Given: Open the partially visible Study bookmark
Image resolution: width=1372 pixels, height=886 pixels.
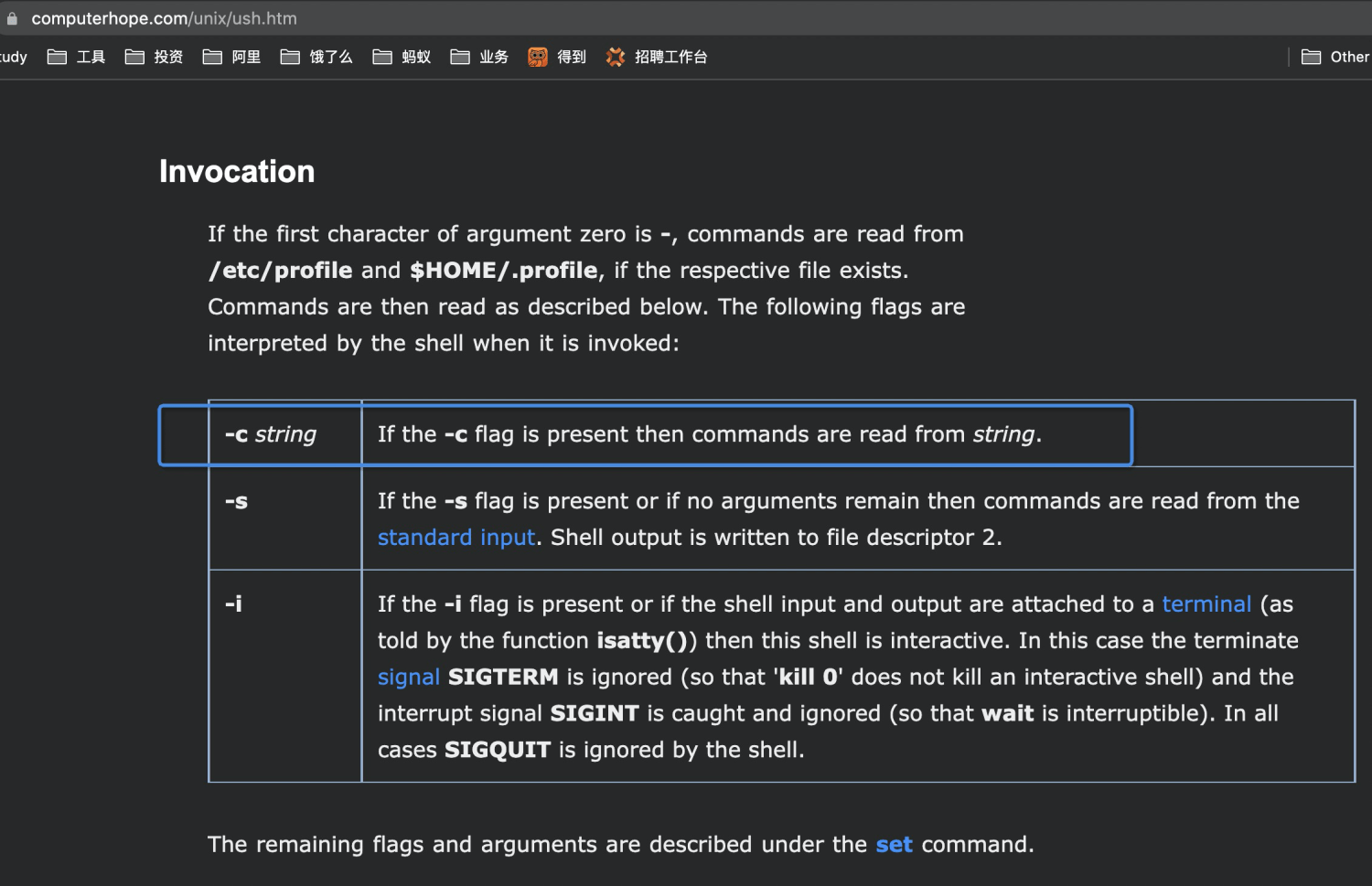Looking at the screenshot, I should coord(13,57).
